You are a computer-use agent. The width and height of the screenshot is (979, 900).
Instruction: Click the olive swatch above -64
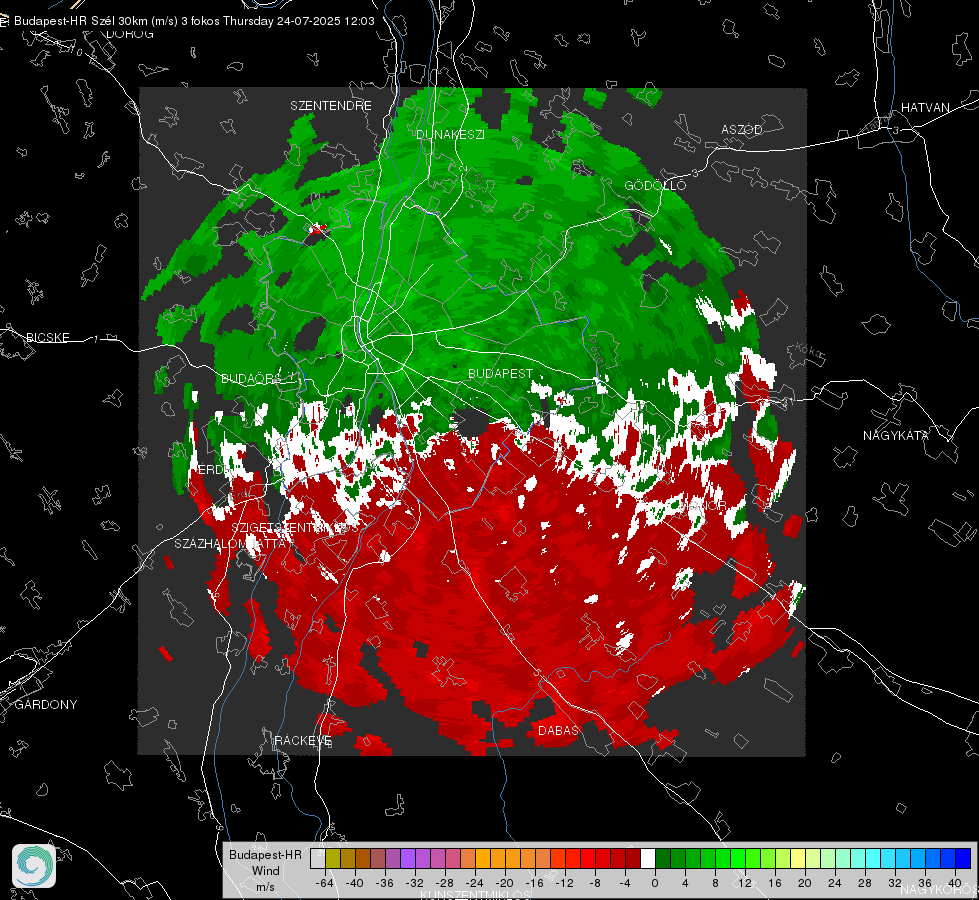click(333, 858)
